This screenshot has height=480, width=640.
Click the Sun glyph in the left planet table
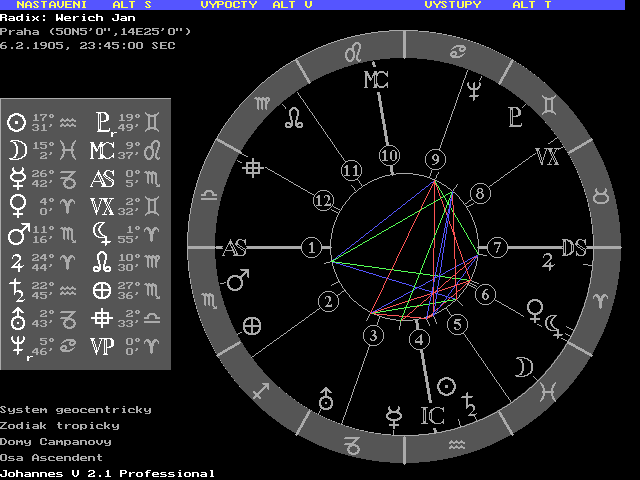point(16,123)
